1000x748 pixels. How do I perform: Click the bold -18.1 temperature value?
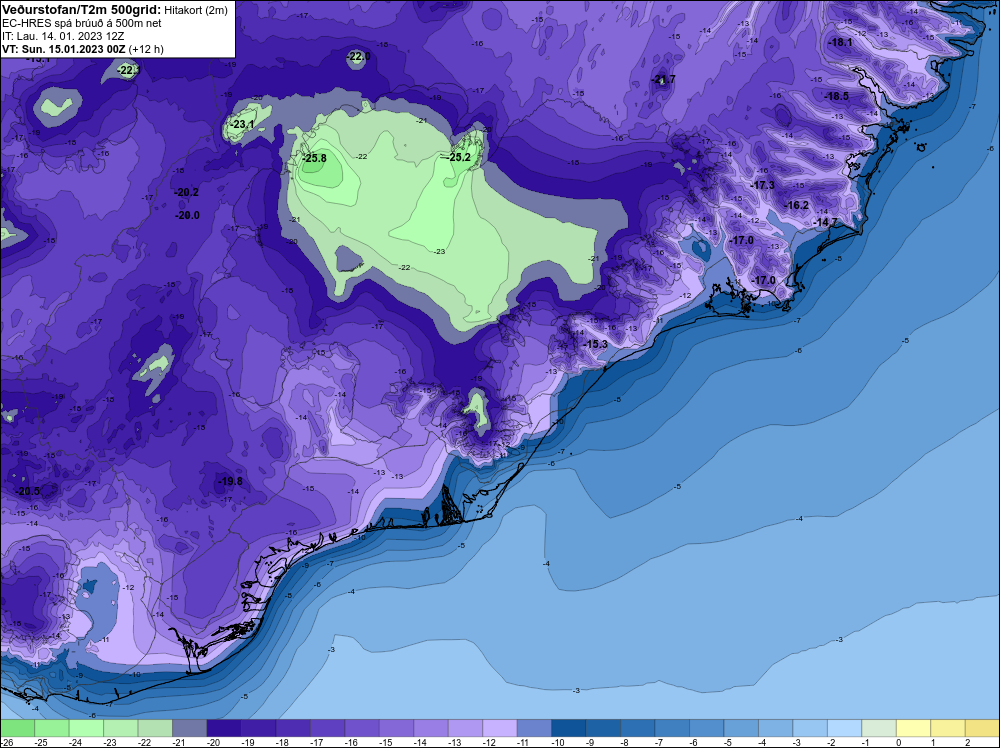click(x=841, y=43)
